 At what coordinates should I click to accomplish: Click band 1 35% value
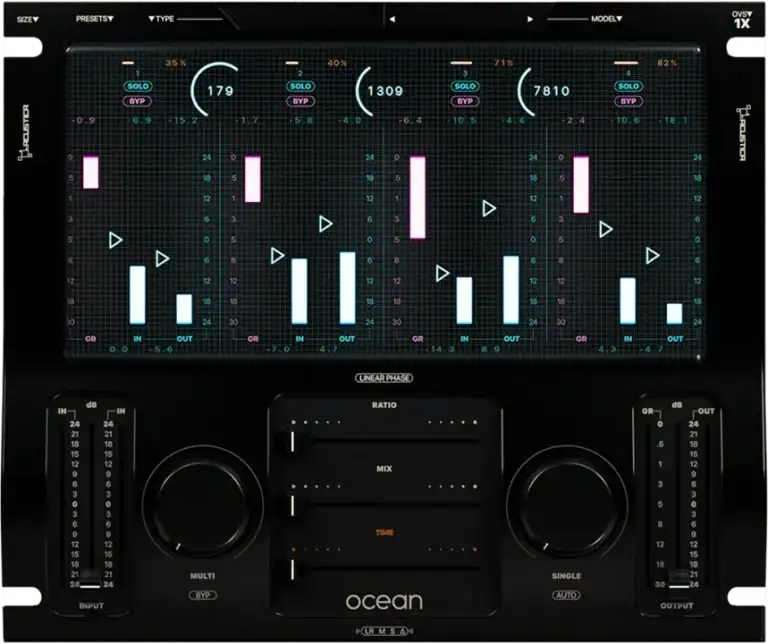click(x=176, y=63)
